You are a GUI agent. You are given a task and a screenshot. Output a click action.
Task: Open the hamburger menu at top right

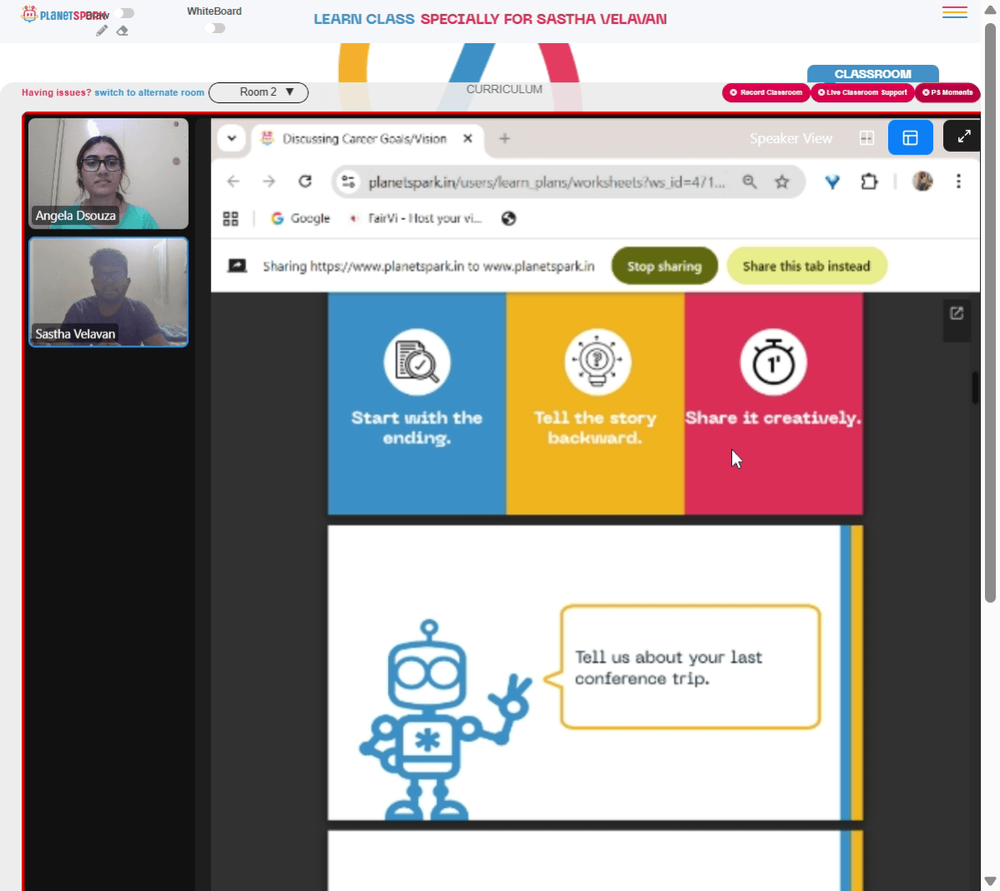click(954, 12)
